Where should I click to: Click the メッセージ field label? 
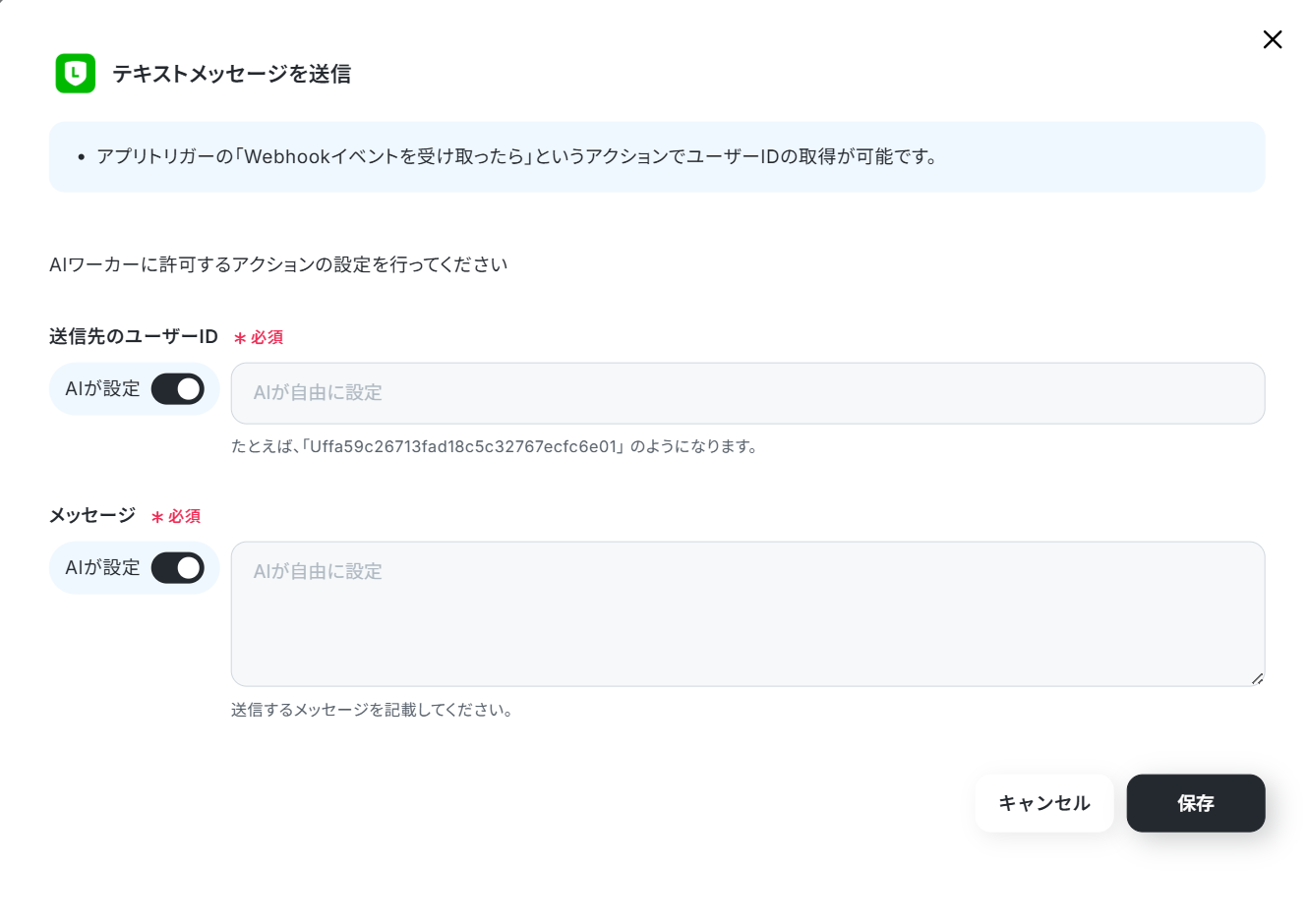pyautogui.click(x=92, y=516)
